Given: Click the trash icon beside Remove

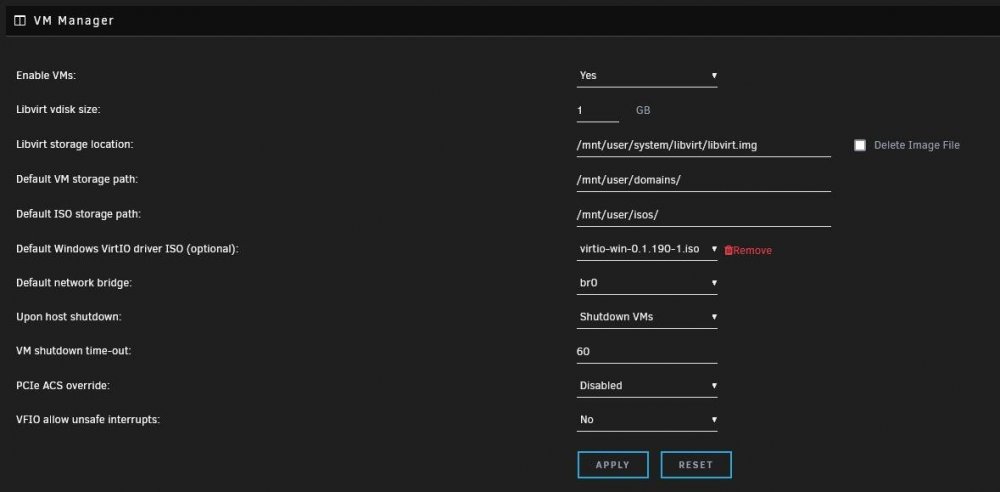Looking at the screenshot, I should [x=728, y=251].
